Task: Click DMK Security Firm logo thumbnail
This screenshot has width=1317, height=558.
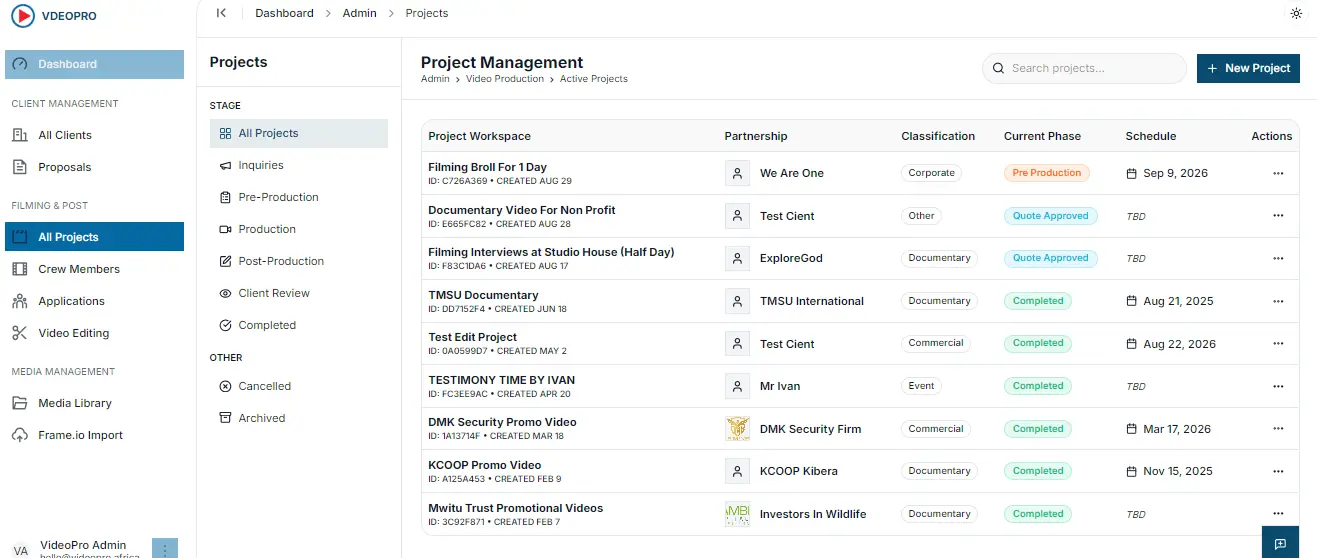Action: [x=737, y=429]
